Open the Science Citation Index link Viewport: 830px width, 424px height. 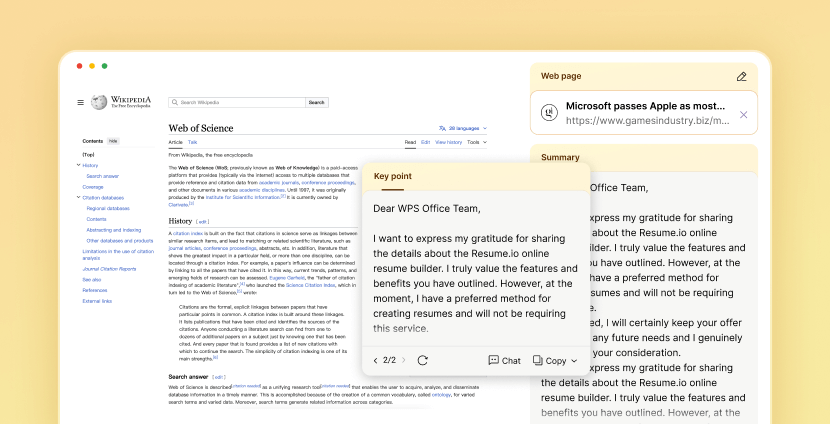coord(310,285)
